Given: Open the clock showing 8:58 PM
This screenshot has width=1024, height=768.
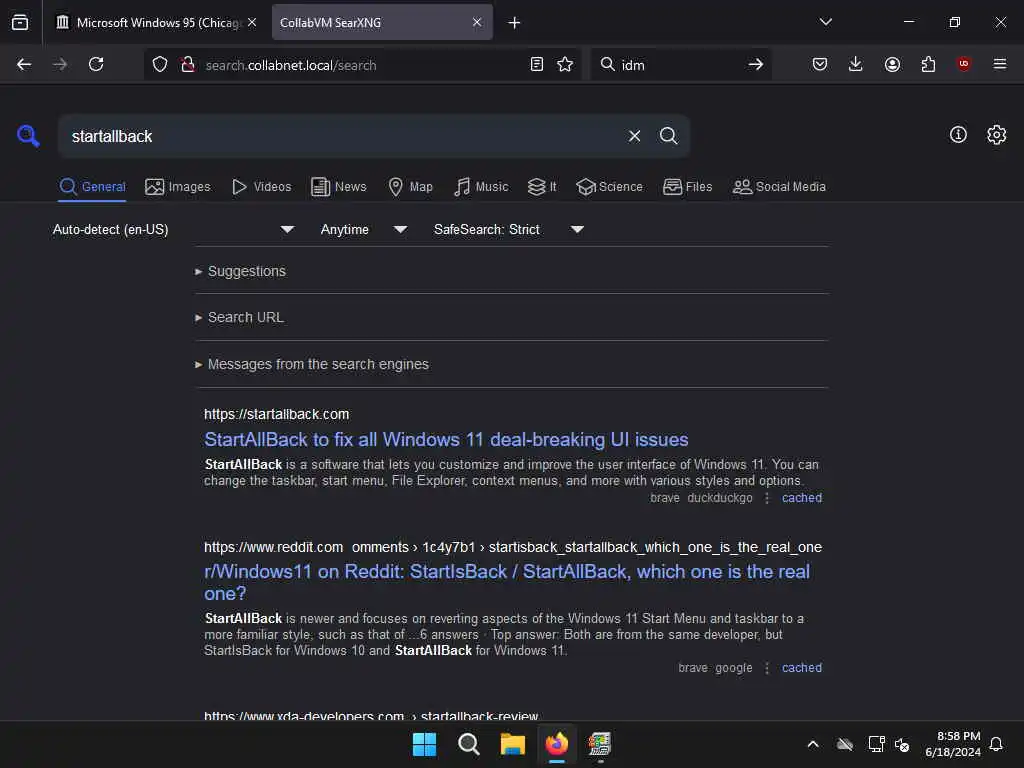Looking at the screenshot, I should pyautogui.click(x=953, y=744).
